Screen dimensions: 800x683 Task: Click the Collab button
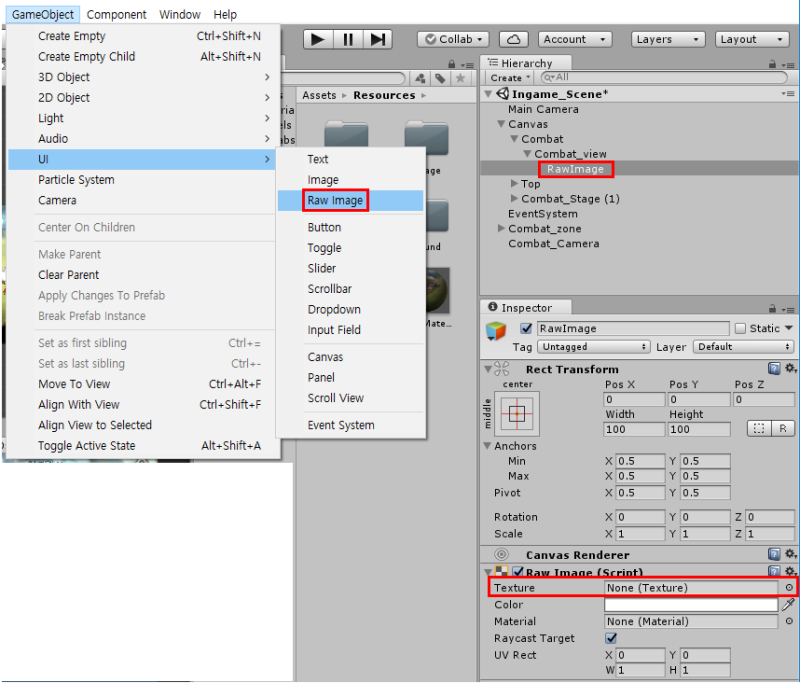(452, 38)
